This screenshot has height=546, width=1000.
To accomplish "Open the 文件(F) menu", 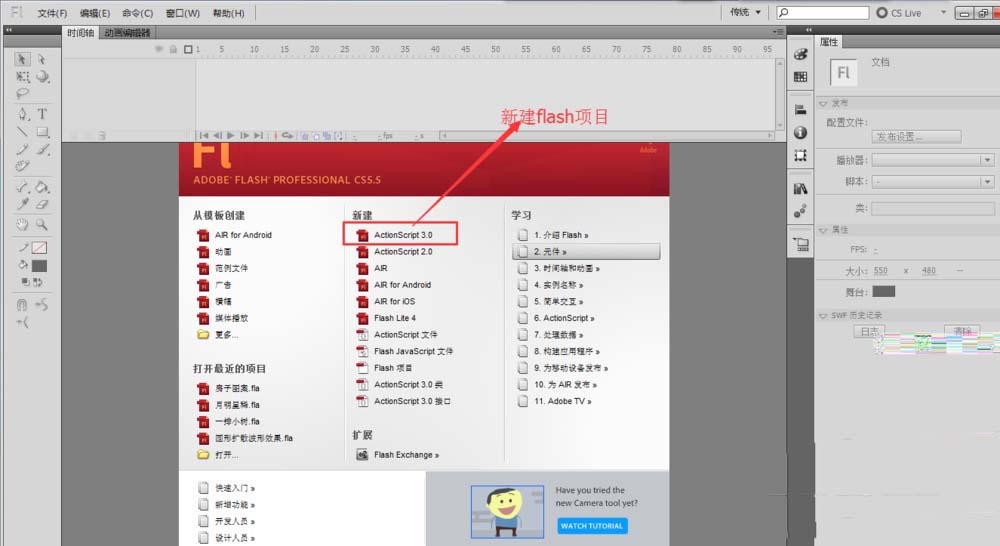I will click(x=52, y=13).
